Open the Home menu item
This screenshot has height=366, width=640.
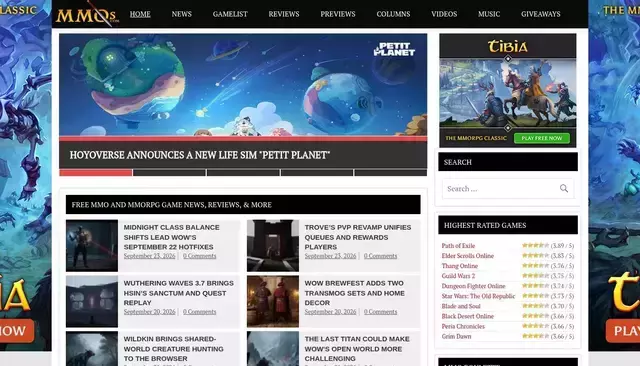pyautogui.click(x=140, y=14)
